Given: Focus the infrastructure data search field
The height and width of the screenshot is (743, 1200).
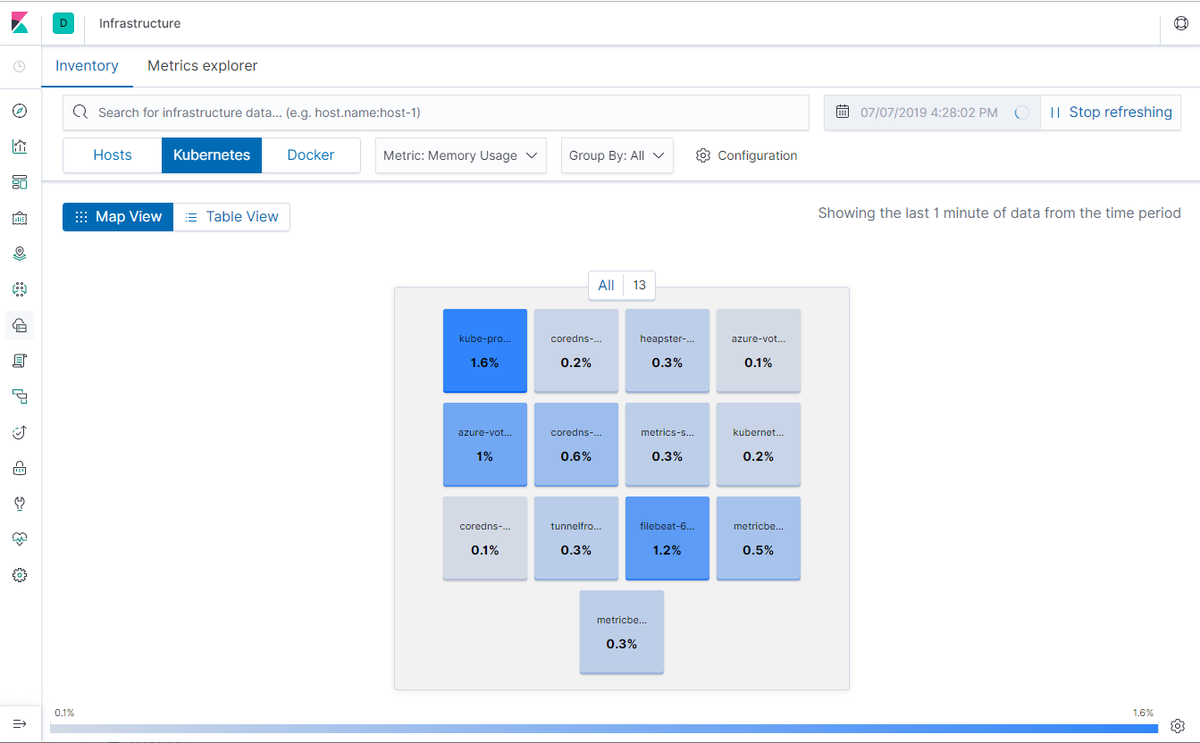Looking at the screenshot, I should 436,113.
